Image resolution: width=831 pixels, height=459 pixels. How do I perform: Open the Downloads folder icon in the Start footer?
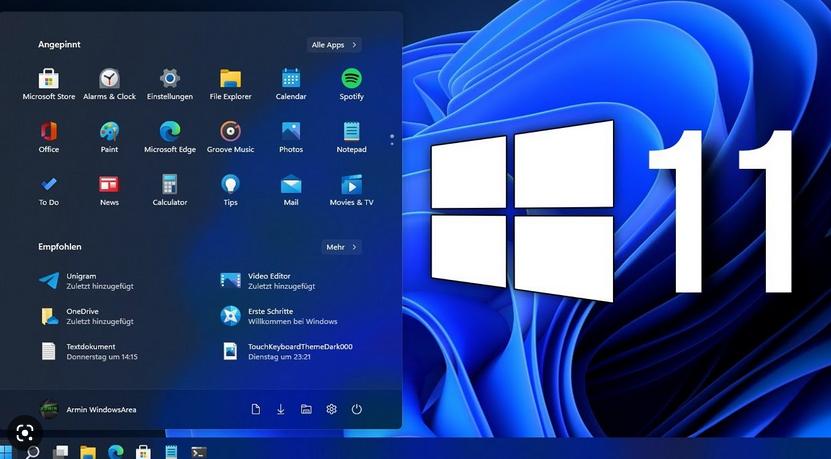click(x=281, y=409)
